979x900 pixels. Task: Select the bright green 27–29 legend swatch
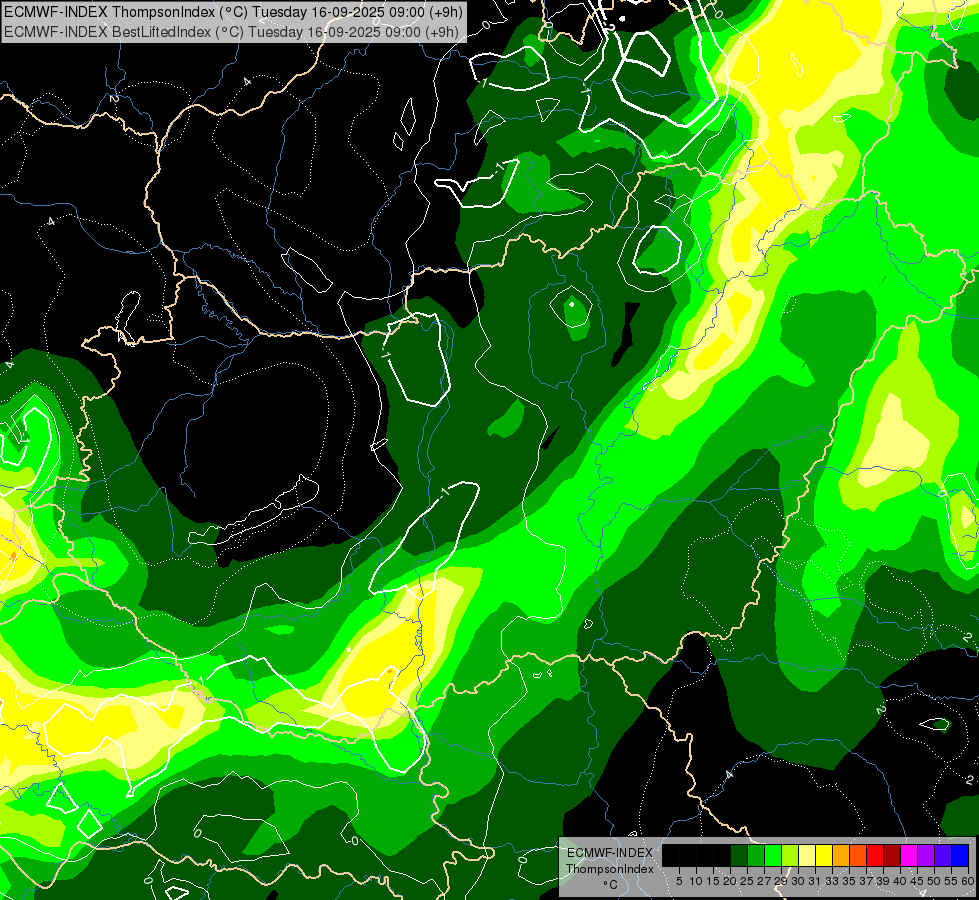pos(773,856)
